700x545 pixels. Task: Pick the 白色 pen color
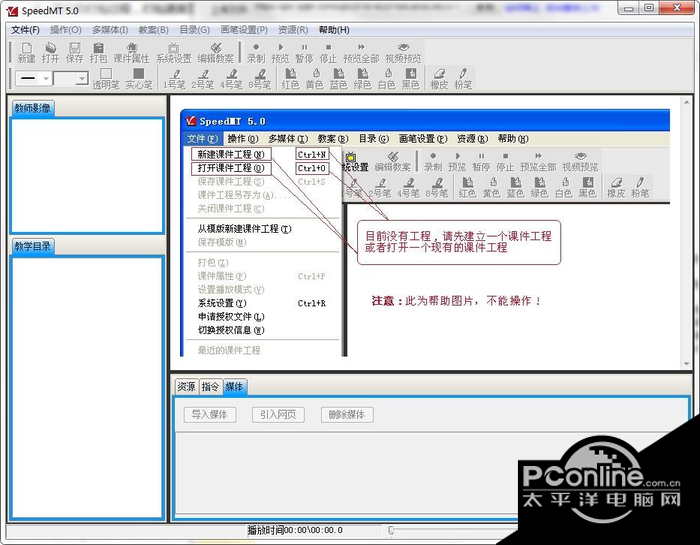point(387,79)
